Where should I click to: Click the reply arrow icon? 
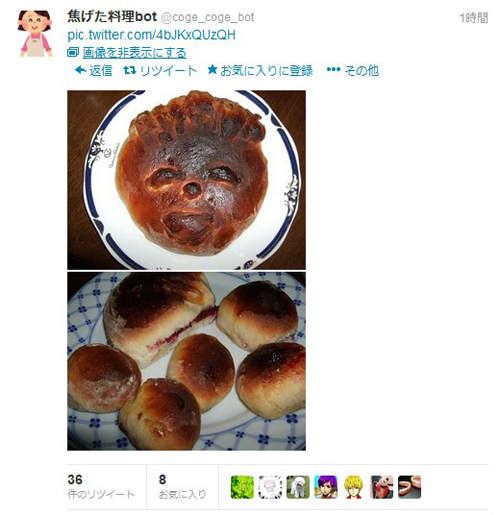point(81,70)
